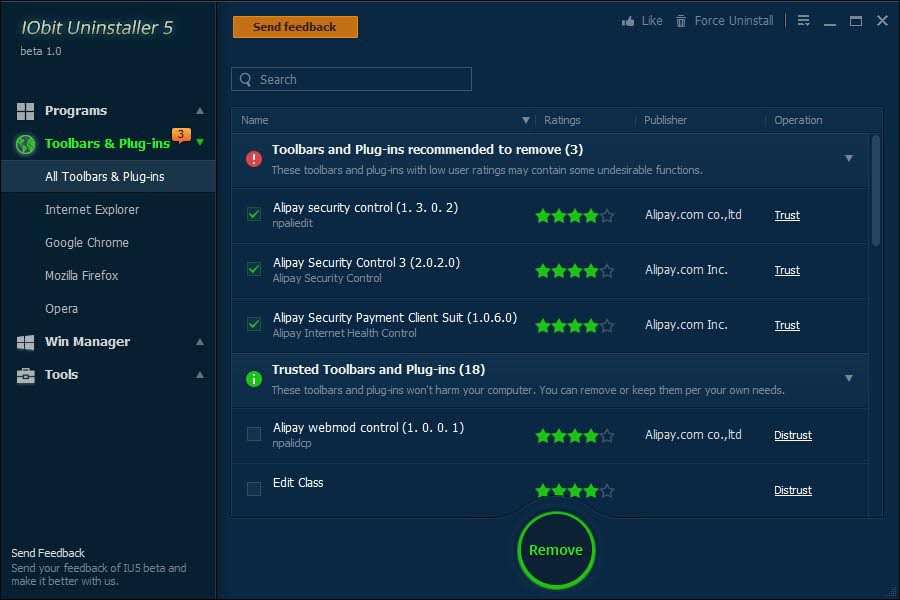Click the Like text label
This screenshot has height=600, width=900.
[x=651, y=21]
